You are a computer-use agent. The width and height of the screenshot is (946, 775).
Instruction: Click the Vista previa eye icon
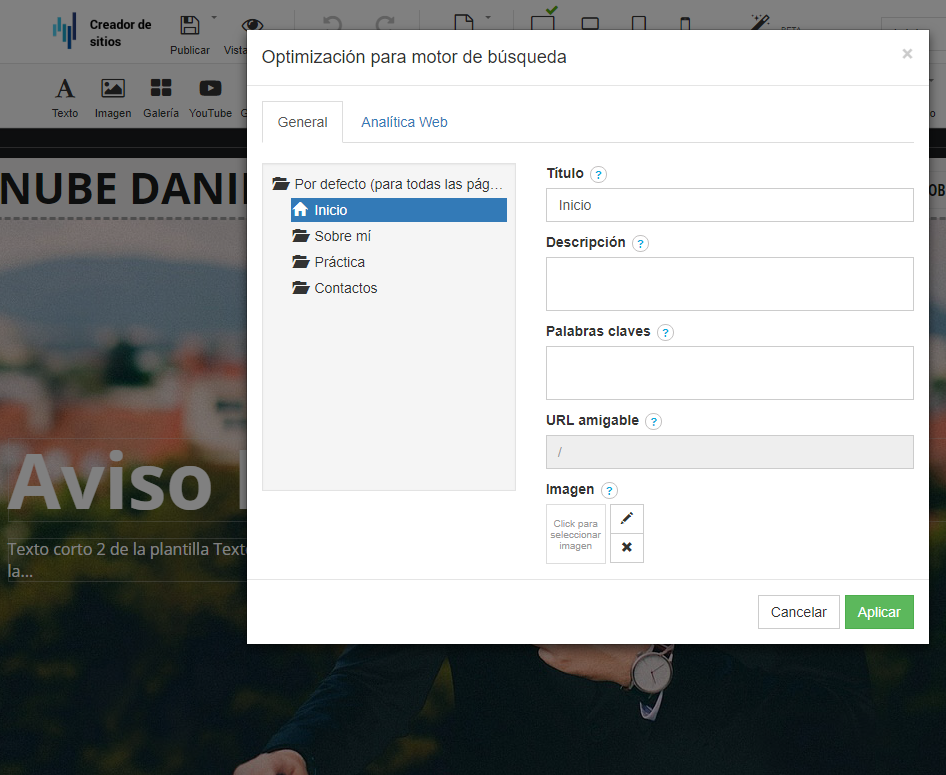click(252, 25)
